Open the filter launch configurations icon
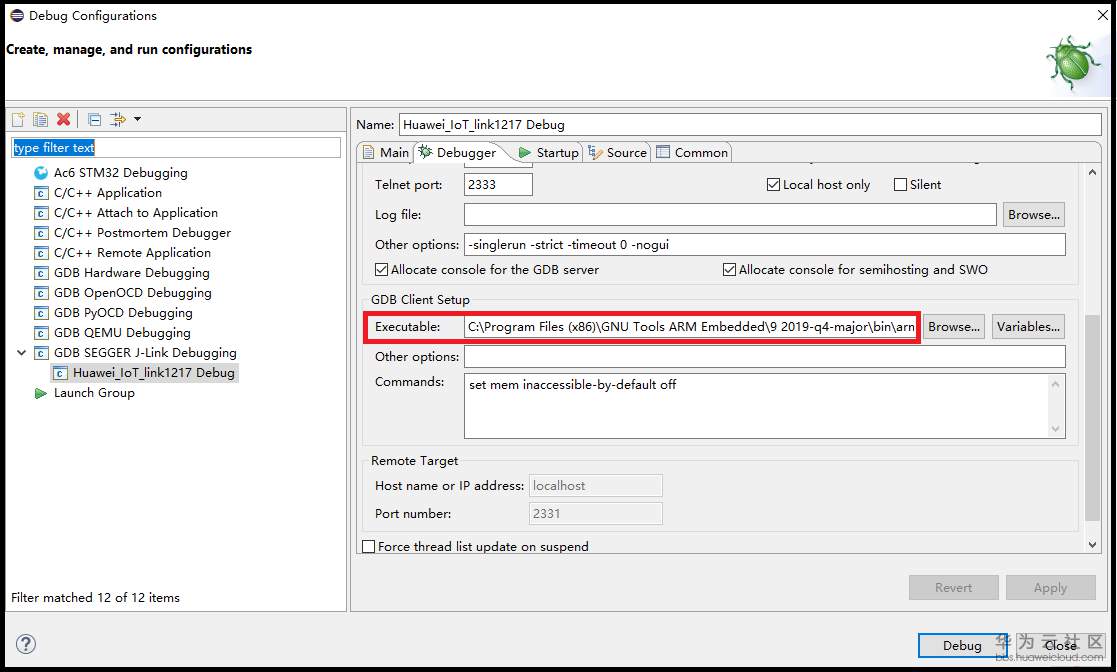 118,119
